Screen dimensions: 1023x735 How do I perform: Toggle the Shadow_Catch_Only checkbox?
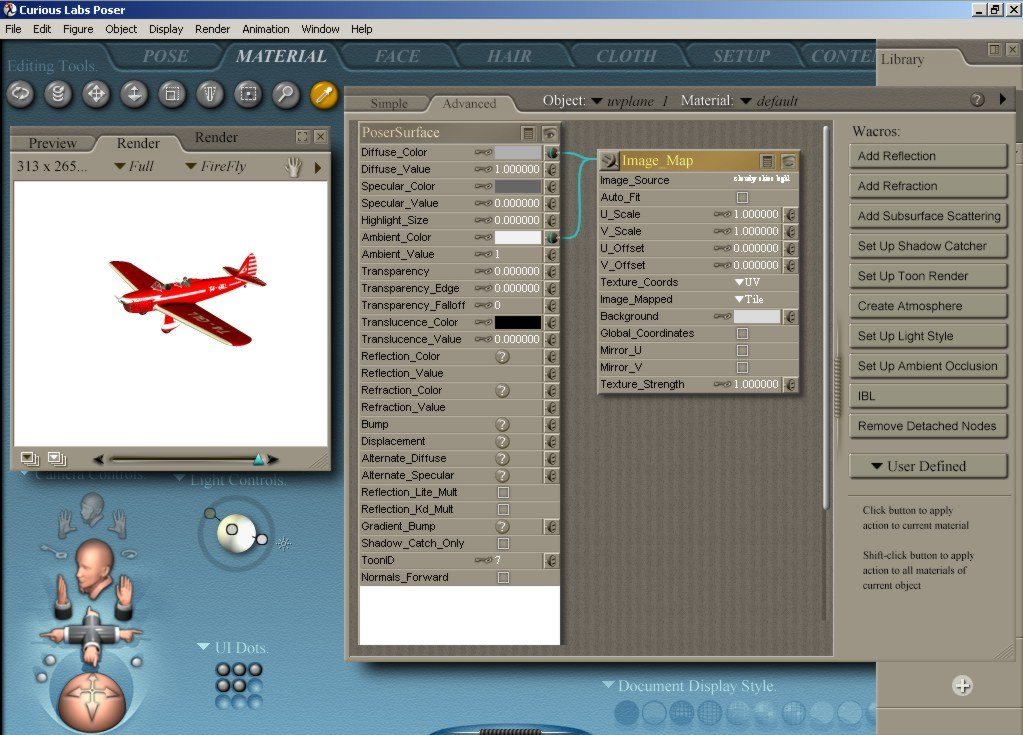503,543
